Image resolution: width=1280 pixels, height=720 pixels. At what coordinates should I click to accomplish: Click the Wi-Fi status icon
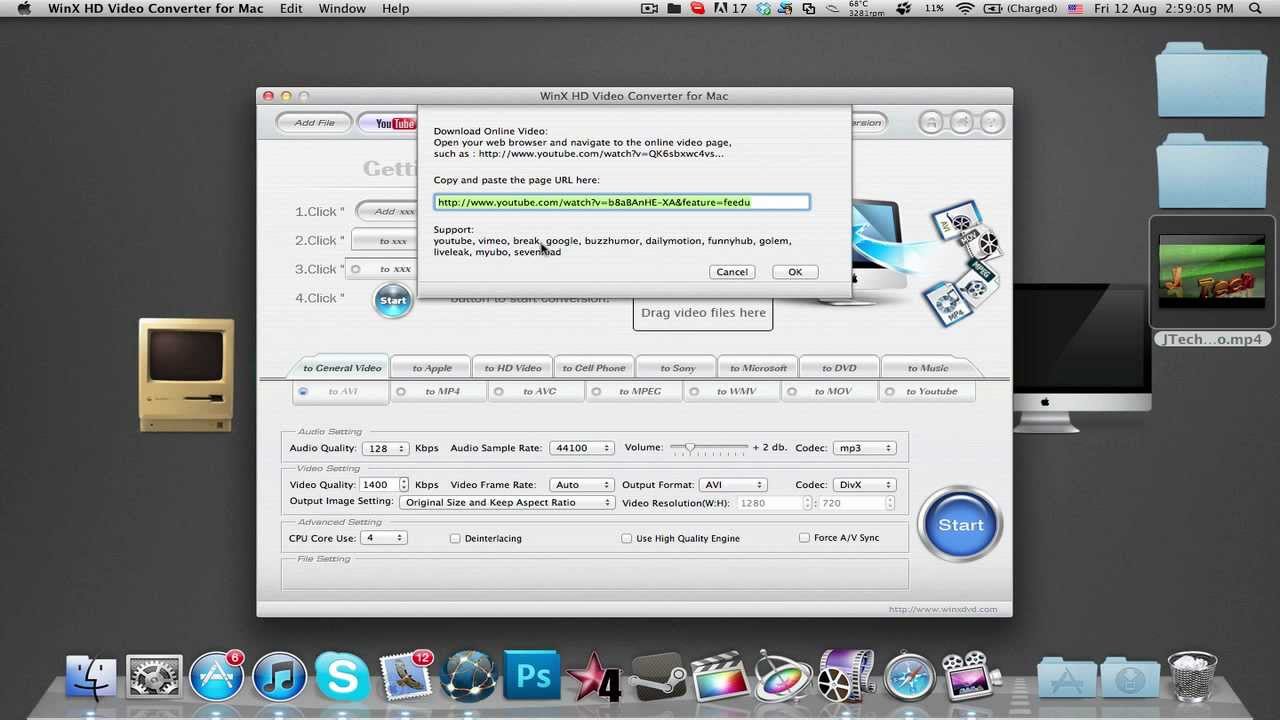(965, 8)
